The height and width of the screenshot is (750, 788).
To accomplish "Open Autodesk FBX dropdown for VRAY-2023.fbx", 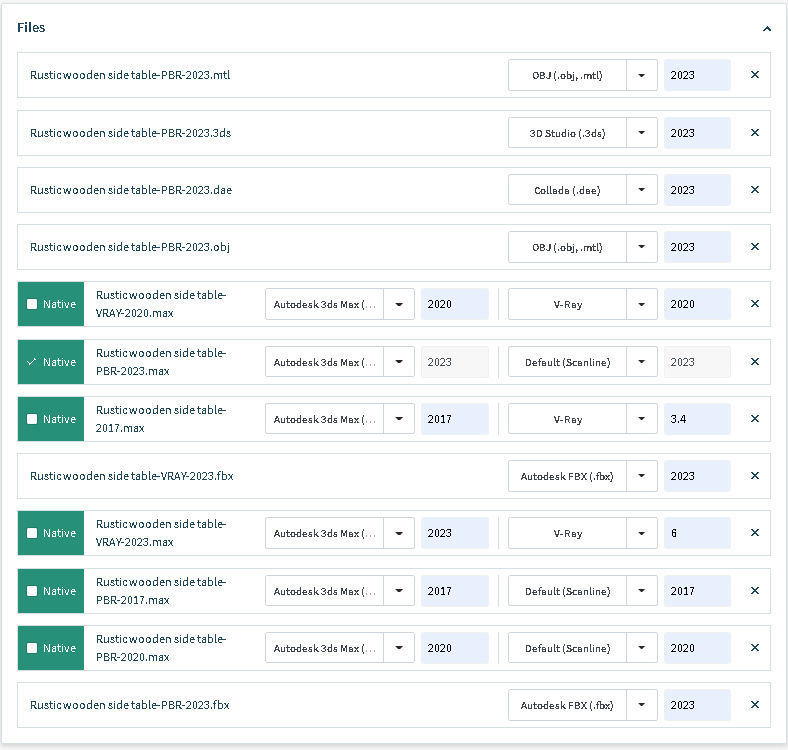I will click(x=642, y=476).
